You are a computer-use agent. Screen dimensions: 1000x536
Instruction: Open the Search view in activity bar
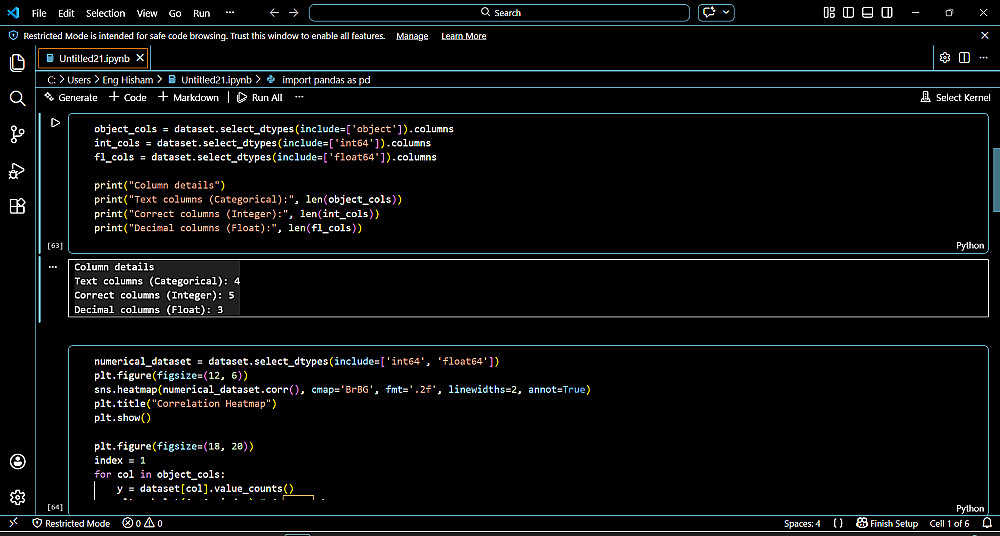coord(17,98)
